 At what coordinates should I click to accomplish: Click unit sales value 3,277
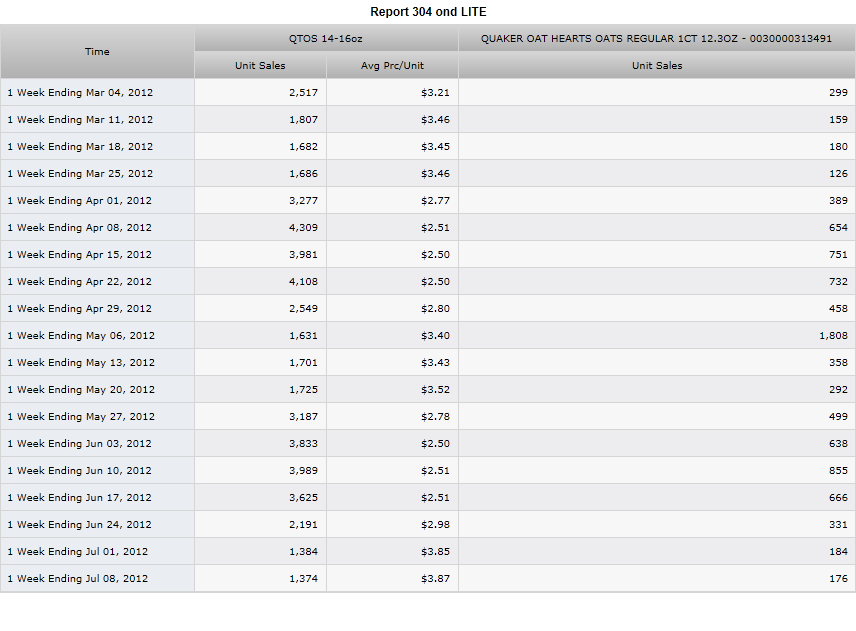coord(304,201)
